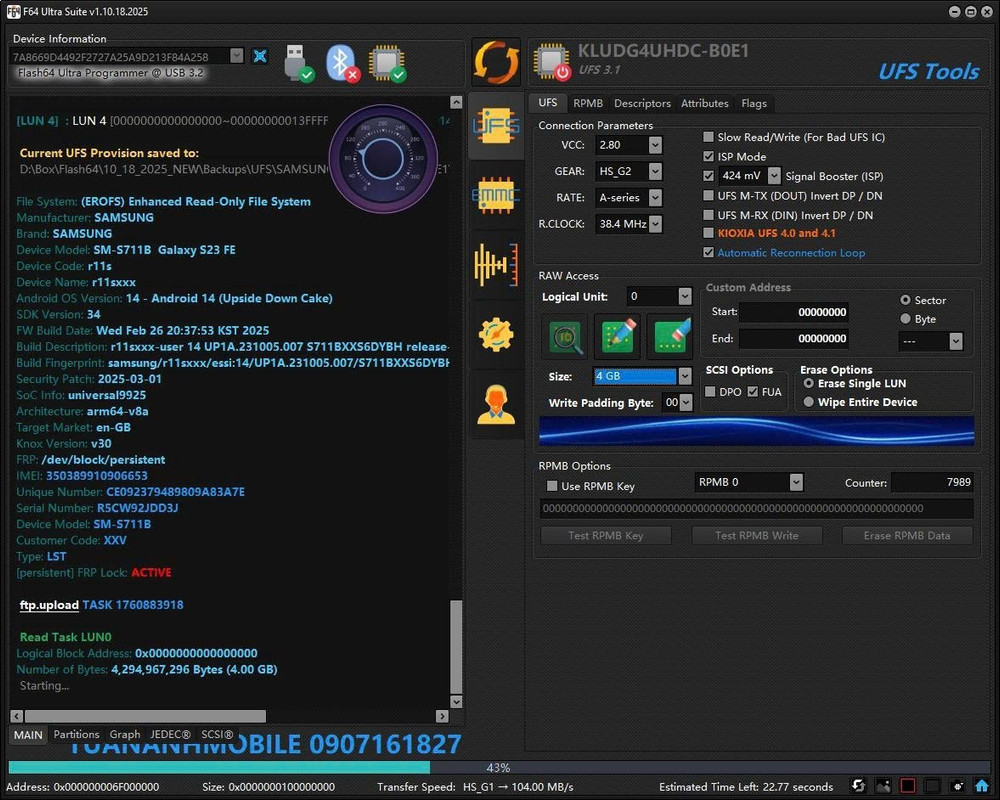The width and height of the screenshot is (1000, 800).
Task: Click the RAW erase eraser chip icon
Action: pyautogui.click(x=670, y=336)
